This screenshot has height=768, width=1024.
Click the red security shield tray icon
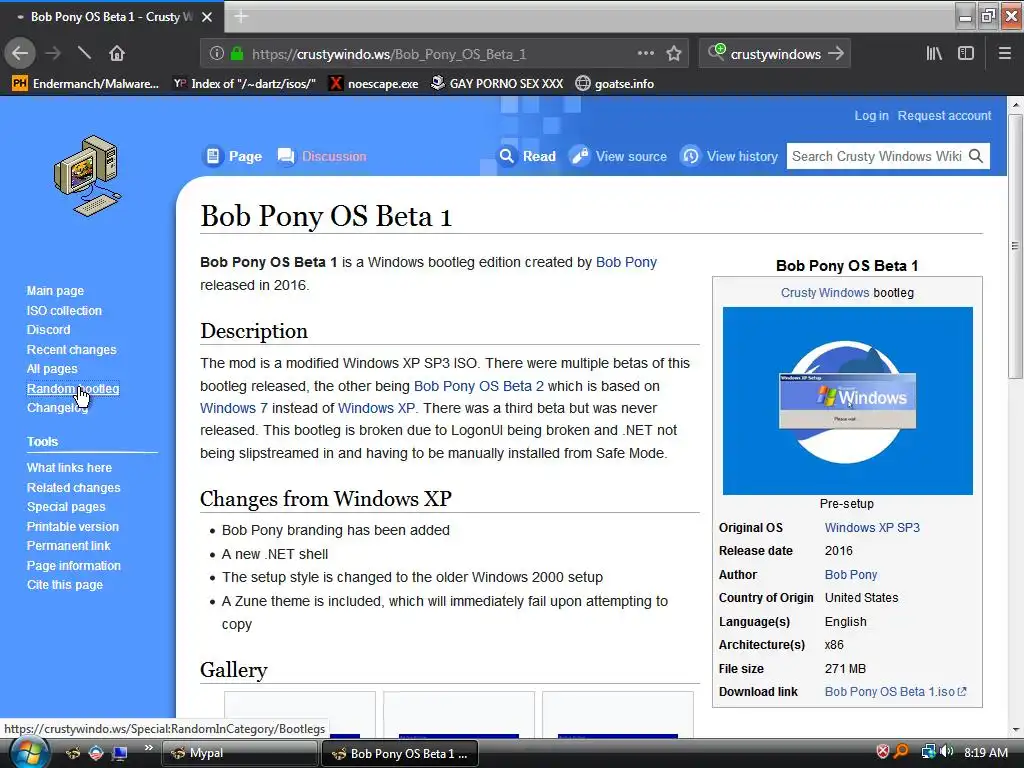click(882, 752)
